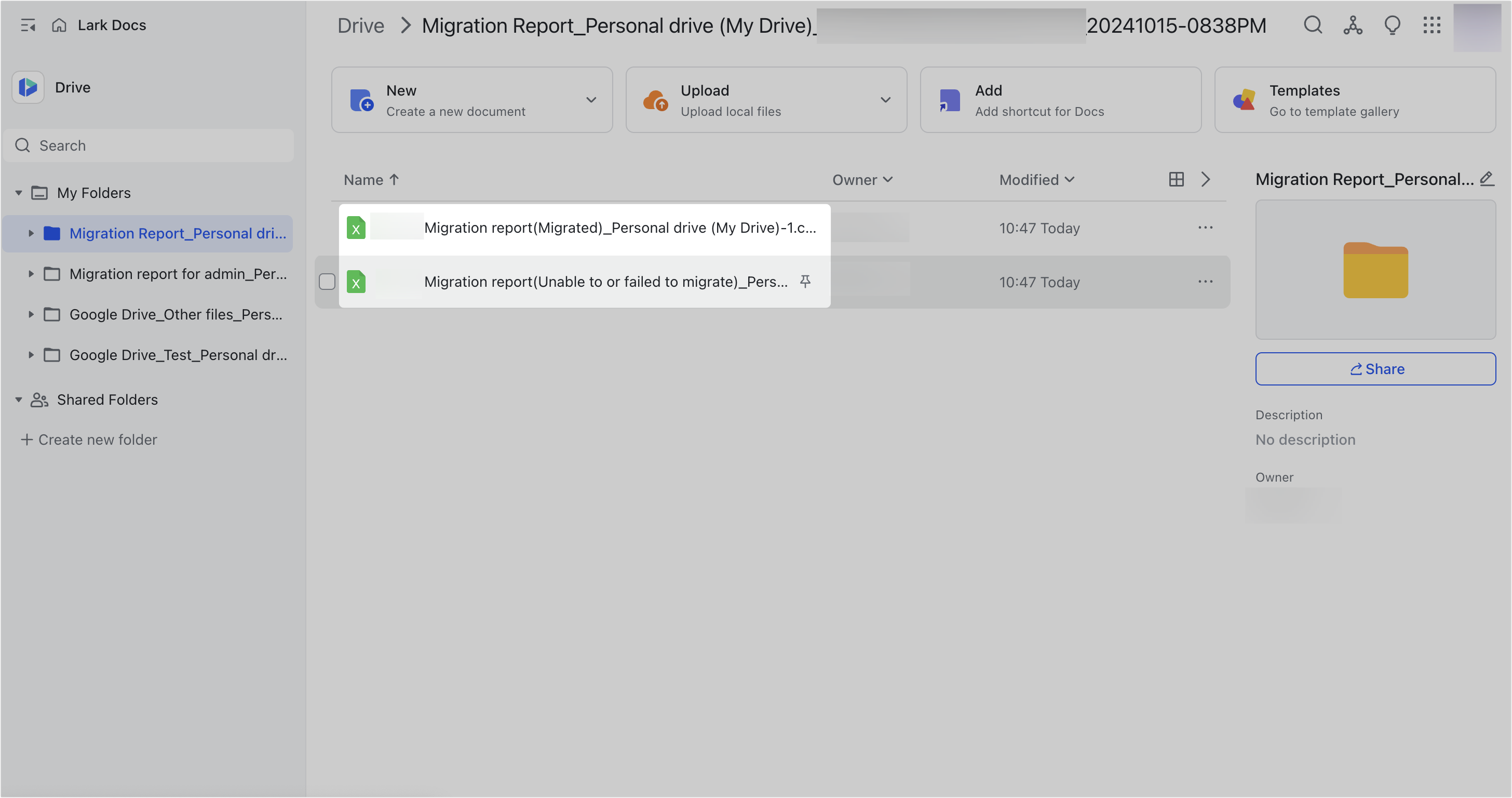Click the folder preview thumbnail
The image size is (1512, 798).
[x=1375, y=270]
